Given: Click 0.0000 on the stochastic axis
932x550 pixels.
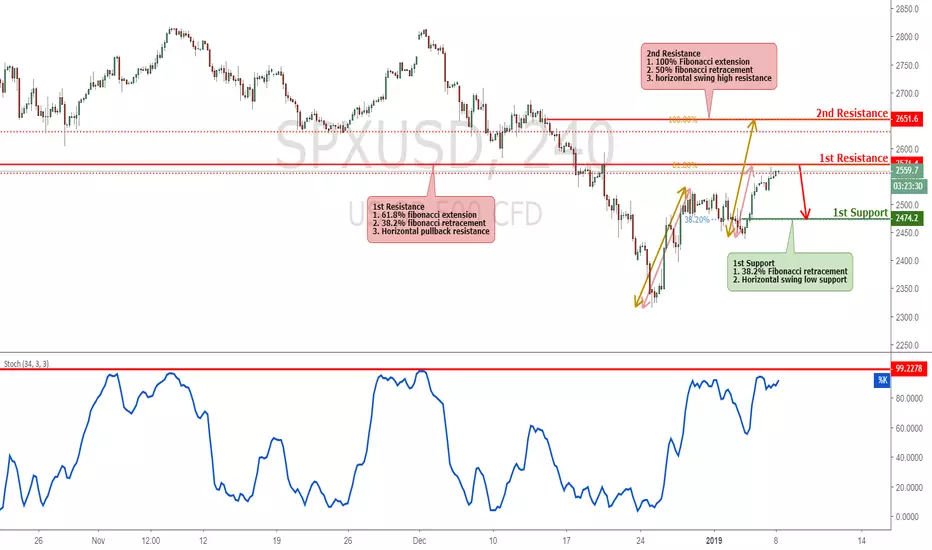Looking at the screenshot, I should tap(909, 517).
